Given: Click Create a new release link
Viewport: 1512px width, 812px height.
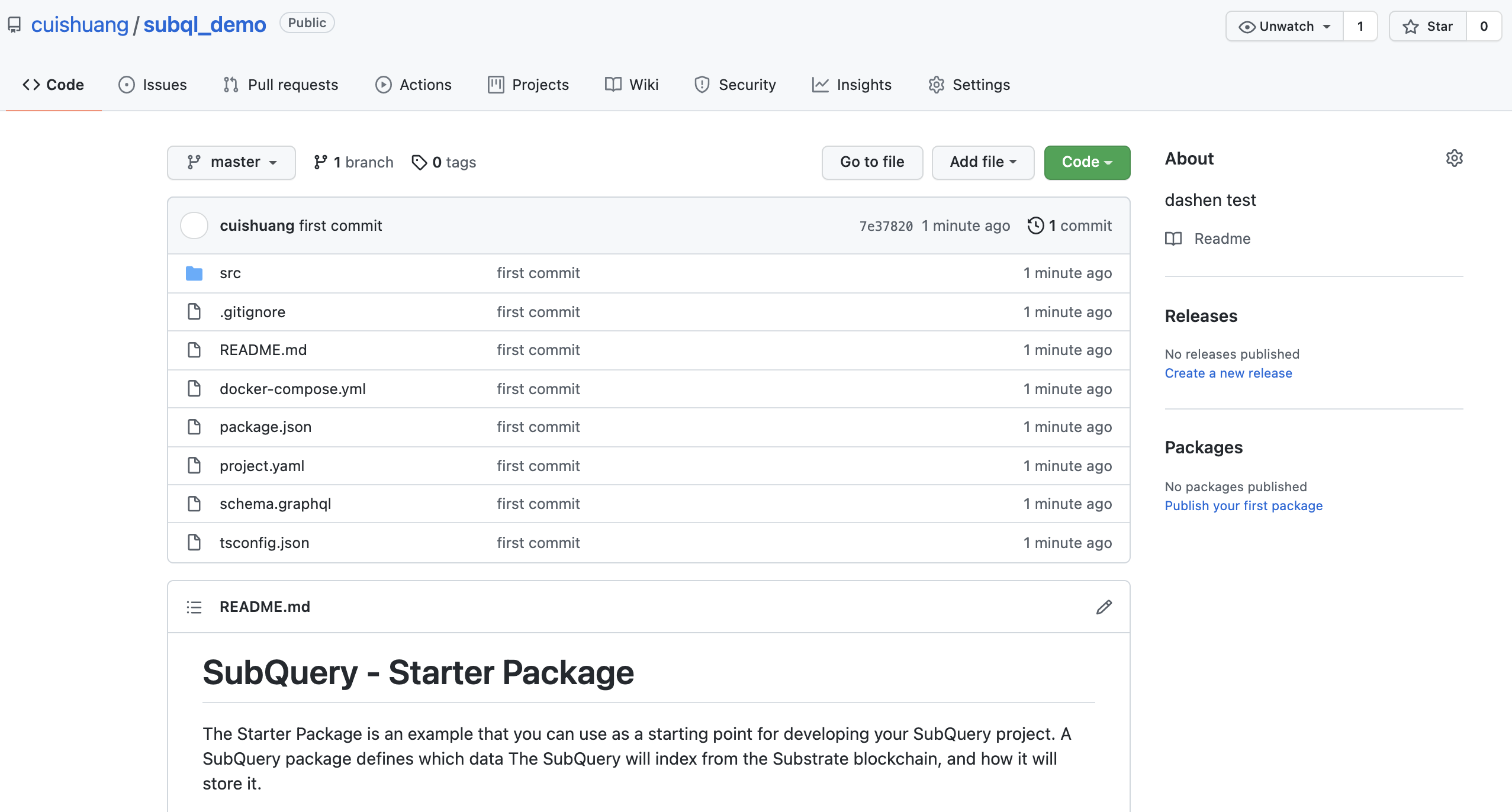Looking at the screenshot, I should (1228, 373).
